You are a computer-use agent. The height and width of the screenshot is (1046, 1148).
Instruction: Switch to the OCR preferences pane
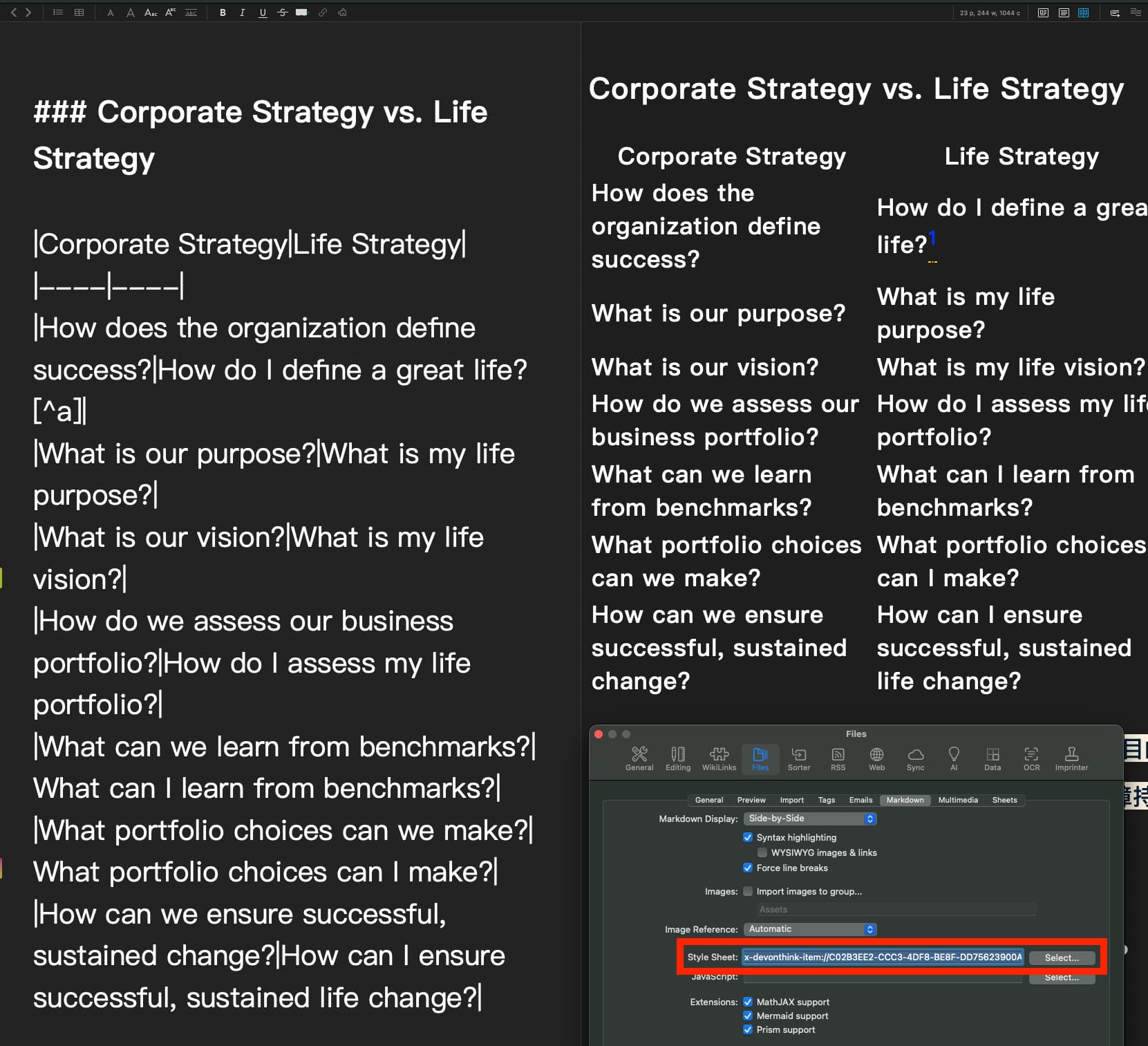pos(1031,758)
